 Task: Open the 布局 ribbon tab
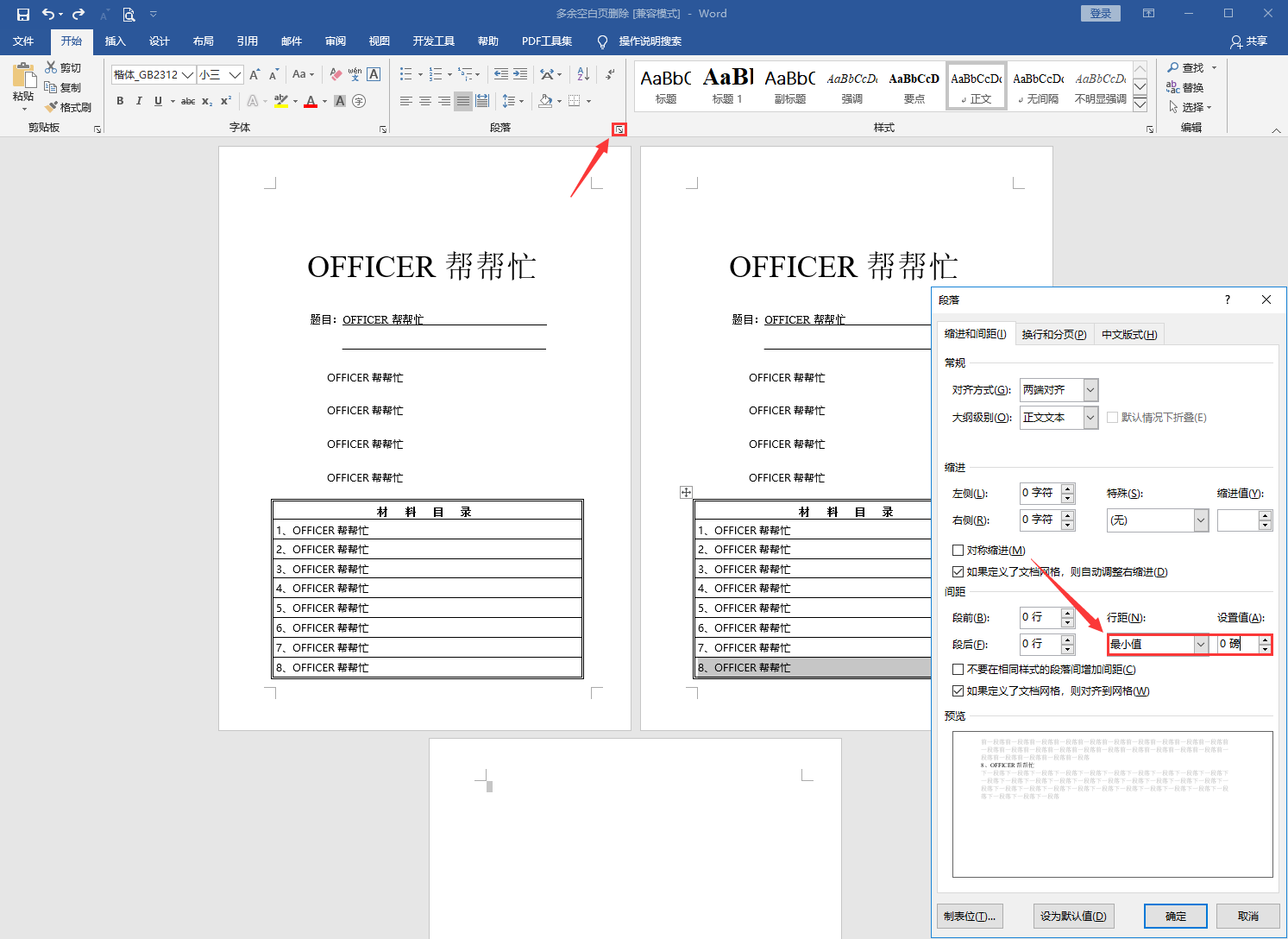204,41
